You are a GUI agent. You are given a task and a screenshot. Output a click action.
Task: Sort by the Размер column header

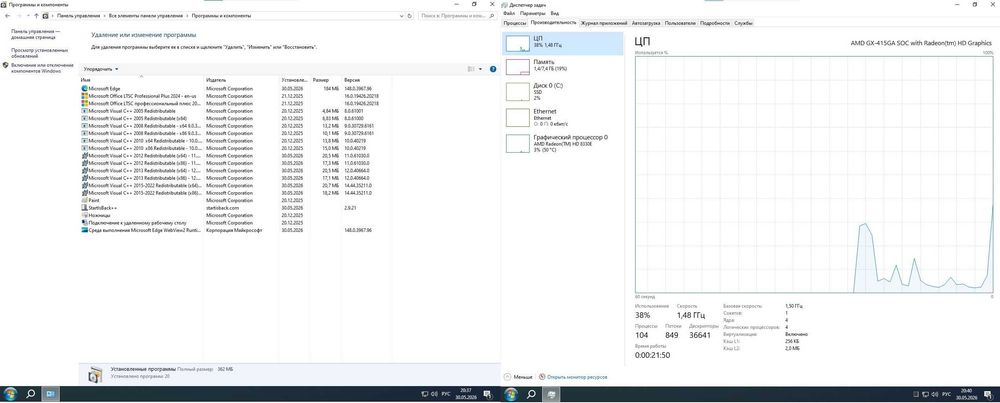pyautogui.click(x=326, y=80)
